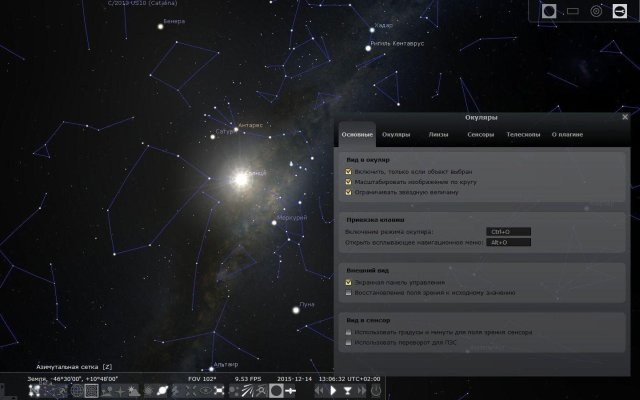Click the increase time speed button
Viewport: 640px width, 400px height.
coord(362,390)
